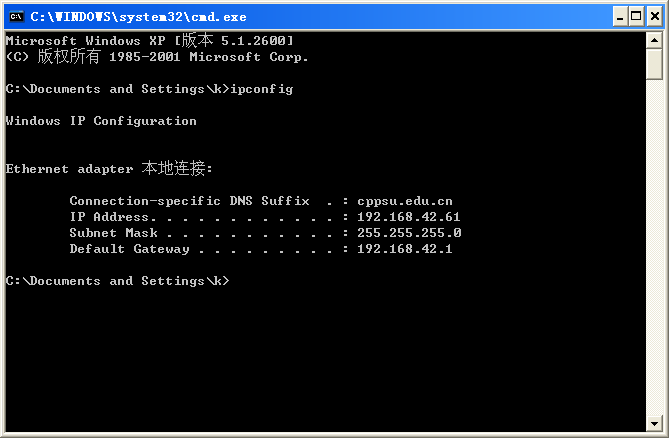Viewport: 669px width, 438px height.
Task: Click the IP address 192.168.42.61
Action: [408, 217]
